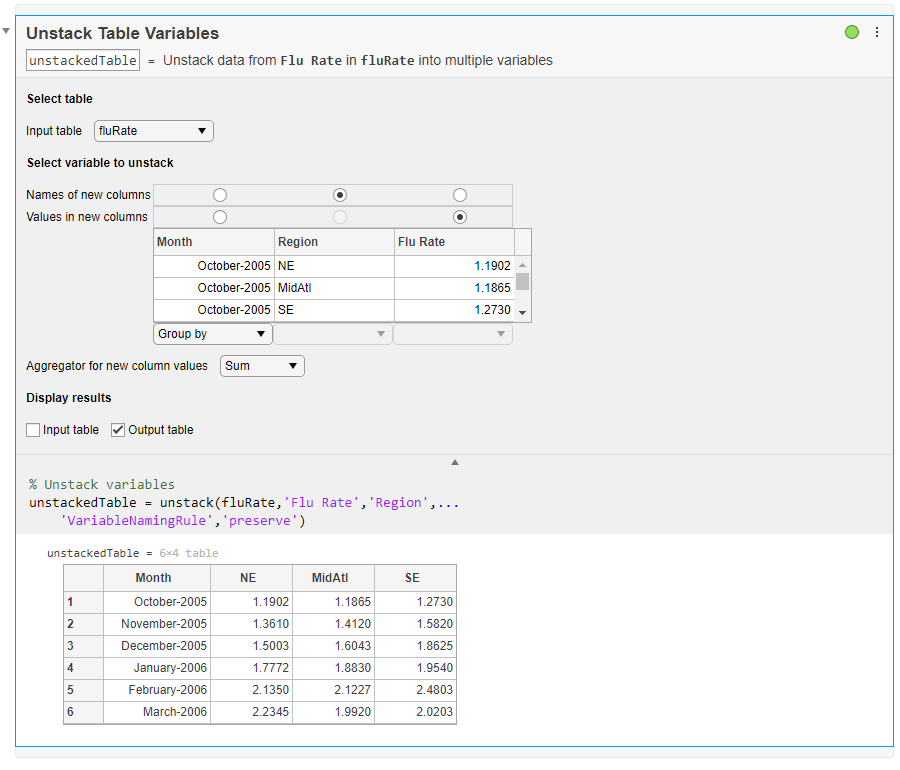Enable the Input table display checkbox
900x770 pixels.
[34, 430]
